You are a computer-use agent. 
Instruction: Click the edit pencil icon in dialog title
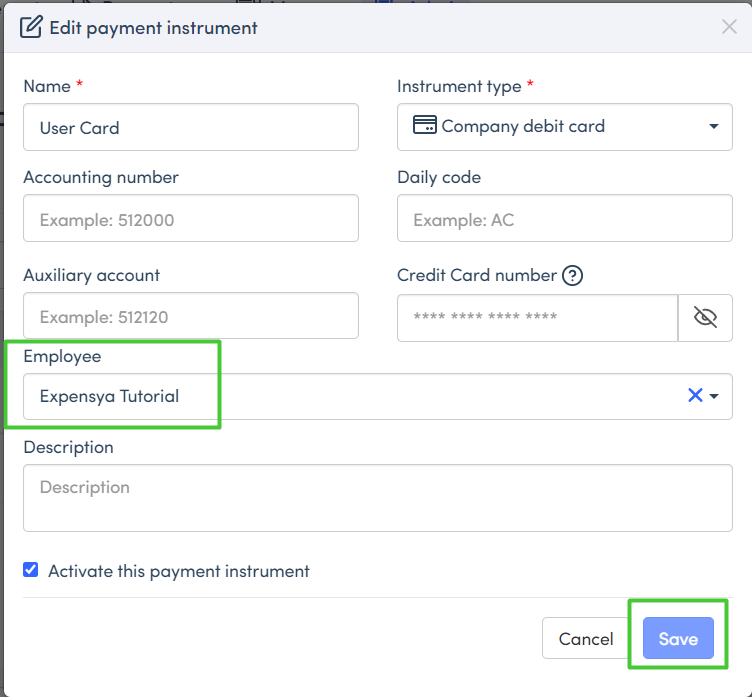pyautogui.click(x=31, y=27)
